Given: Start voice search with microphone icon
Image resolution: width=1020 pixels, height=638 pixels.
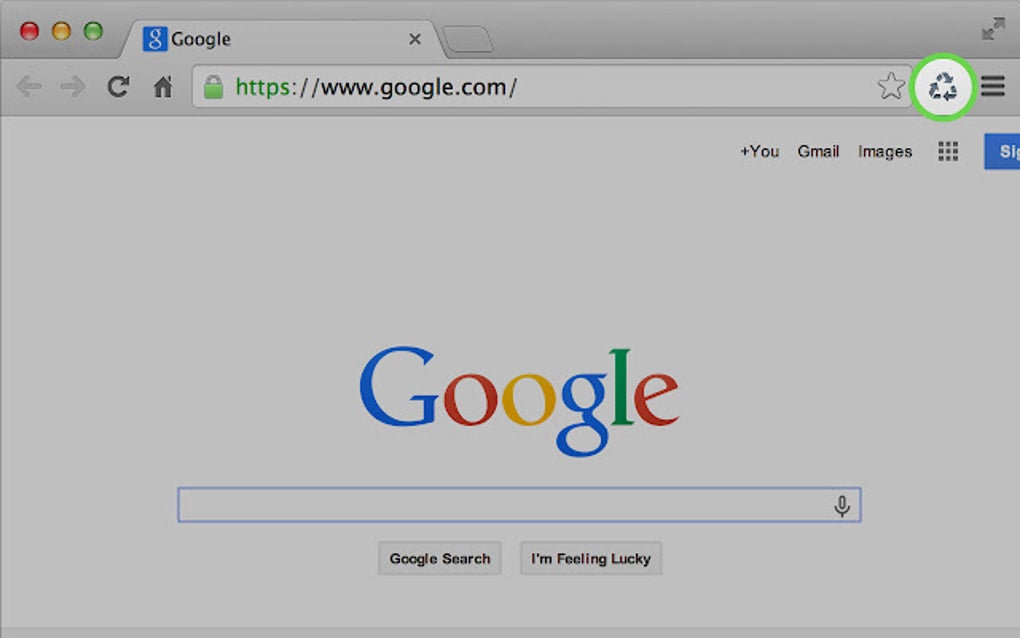Looking at the screenshot, I should [x=842, y=505].
